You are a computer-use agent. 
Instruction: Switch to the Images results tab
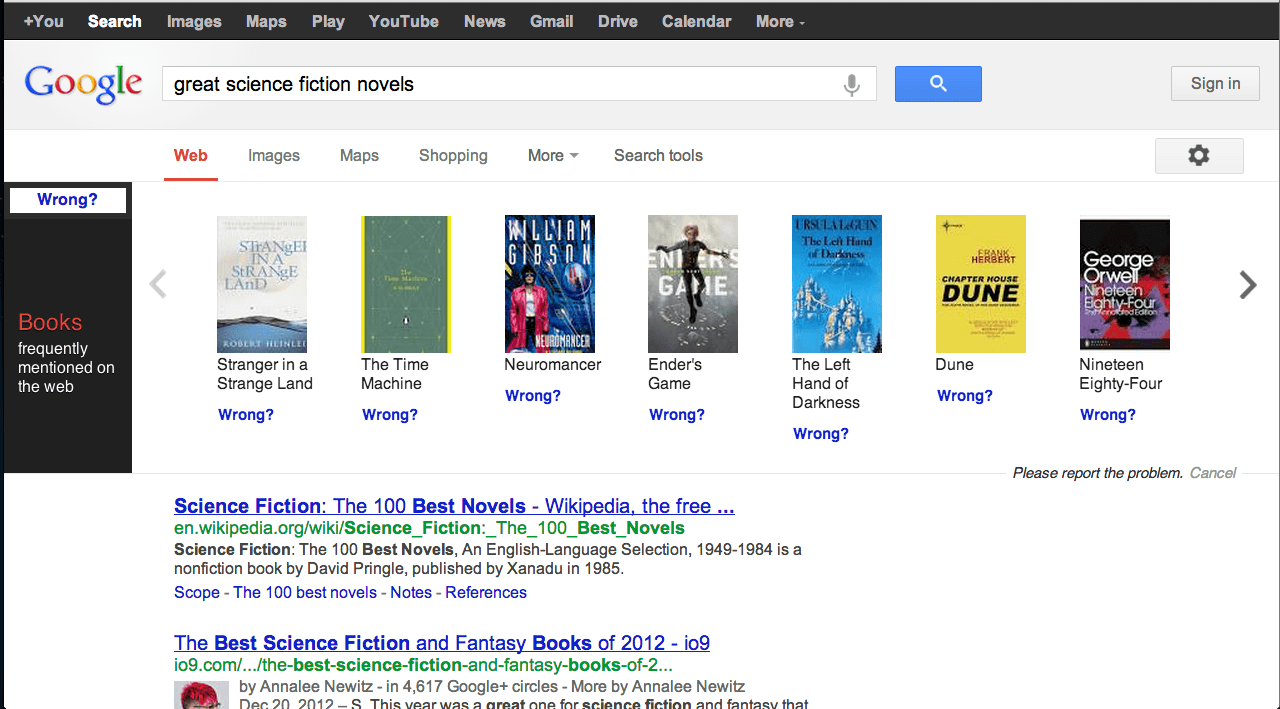coord(274,155)
